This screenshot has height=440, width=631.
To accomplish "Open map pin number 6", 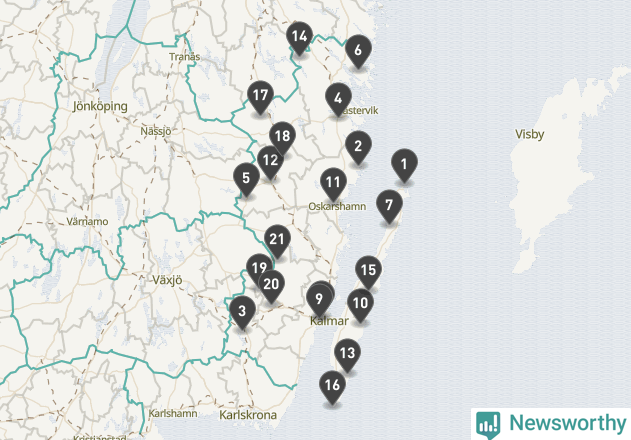I will pyautogui.click(x=357, y=49).
